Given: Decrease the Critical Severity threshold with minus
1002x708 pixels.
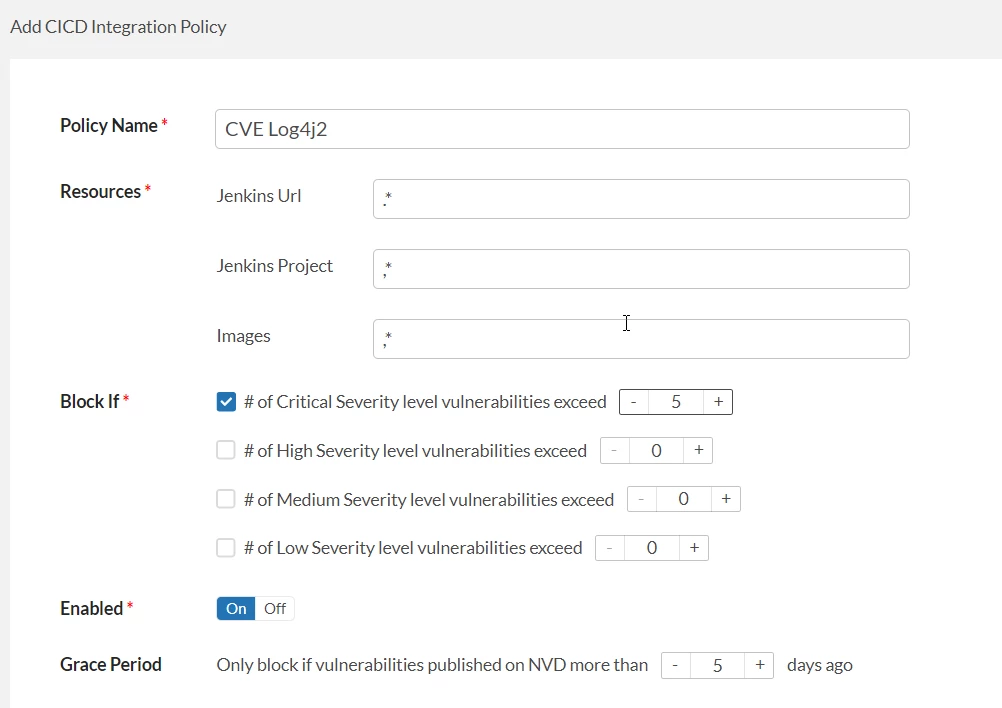Looking at the screenshot, I should point(634,402).
